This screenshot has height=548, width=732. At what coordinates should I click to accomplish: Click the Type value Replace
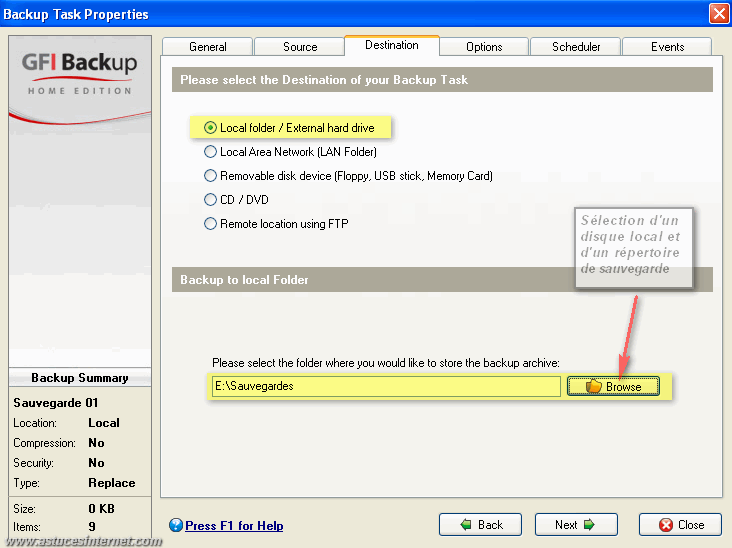pyautogui.click(x=112, y=483)
